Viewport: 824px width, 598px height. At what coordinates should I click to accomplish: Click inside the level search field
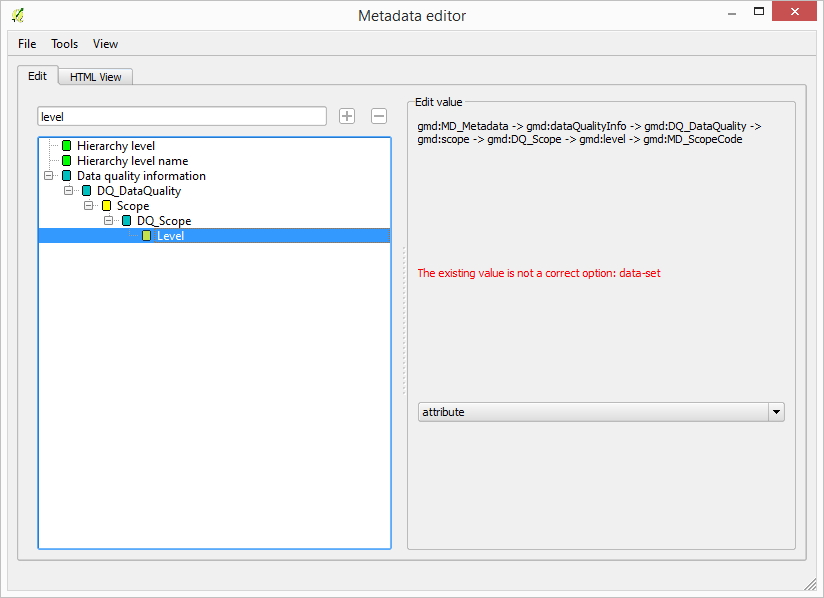[180, 116]
